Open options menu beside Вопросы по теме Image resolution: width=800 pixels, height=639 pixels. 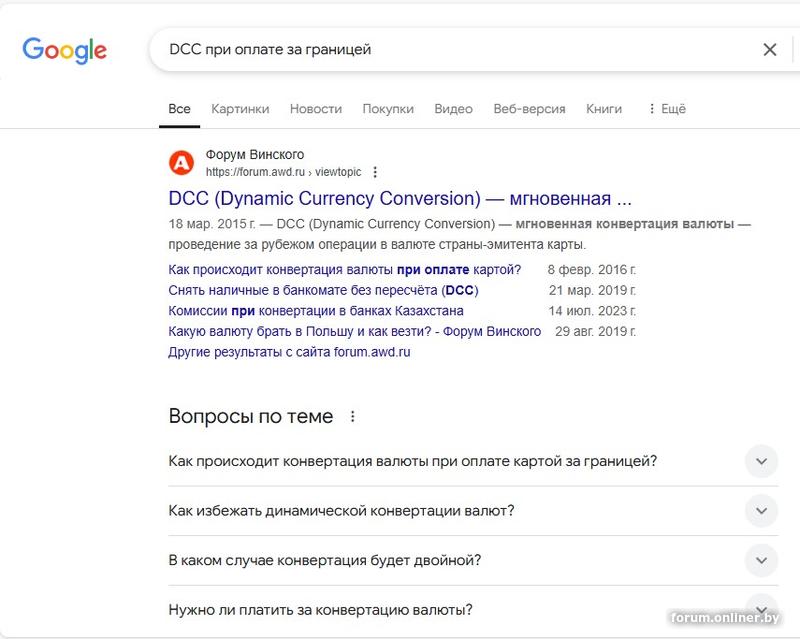click(352, 417)
